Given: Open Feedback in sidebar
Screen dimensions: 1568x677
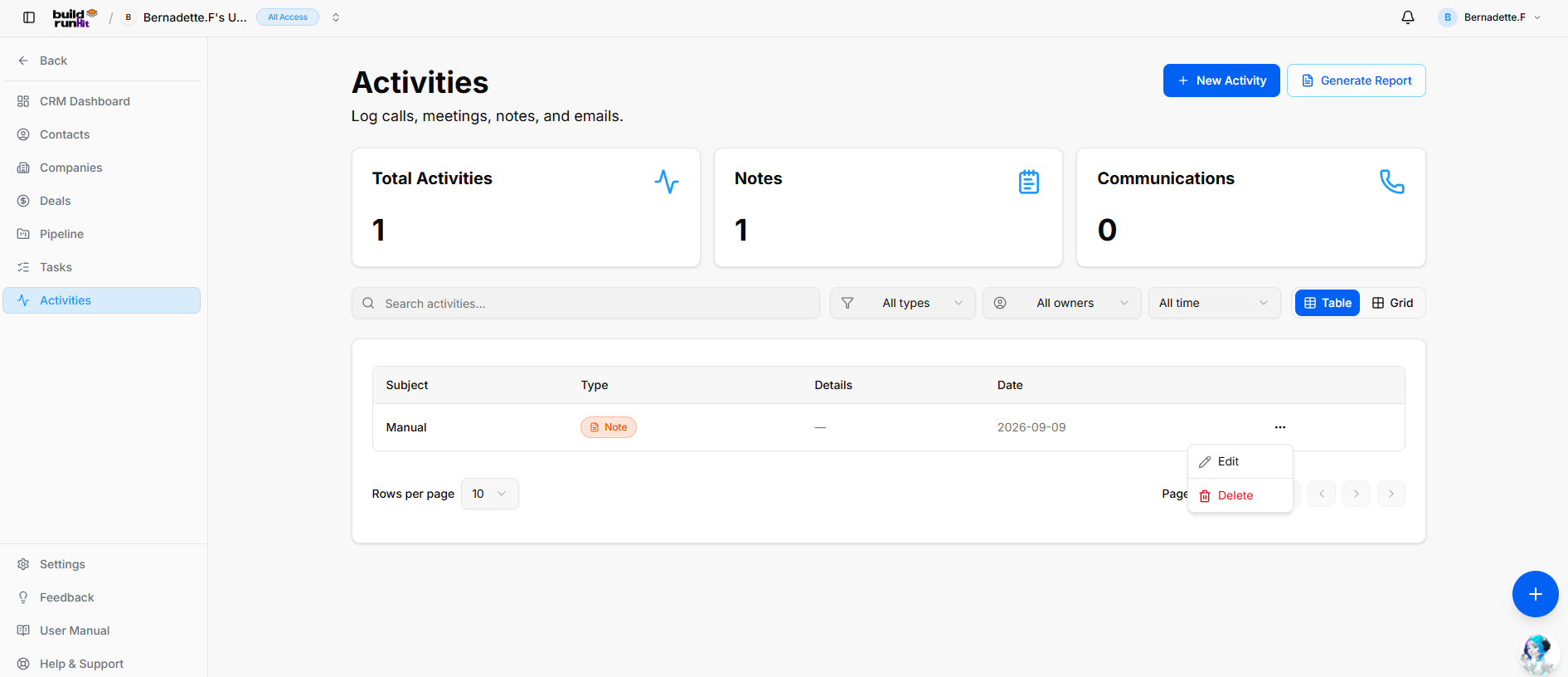Looking at the screenshot, I should [x=102, y=597].
